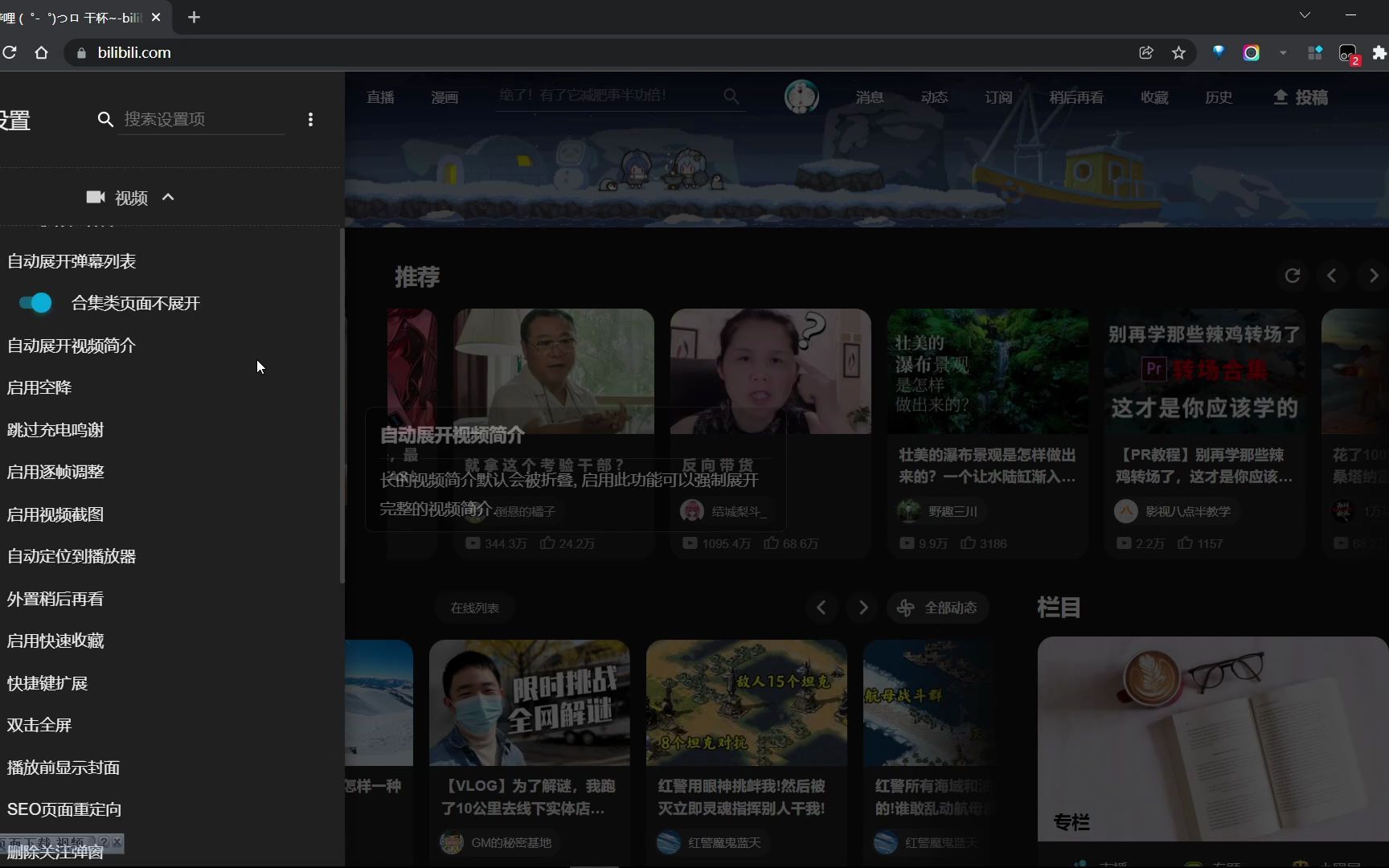This screenshot has width=1389, height=868.
Task: Open the user avatar profile
Action: pyautogui.click(x=801, y=97)
